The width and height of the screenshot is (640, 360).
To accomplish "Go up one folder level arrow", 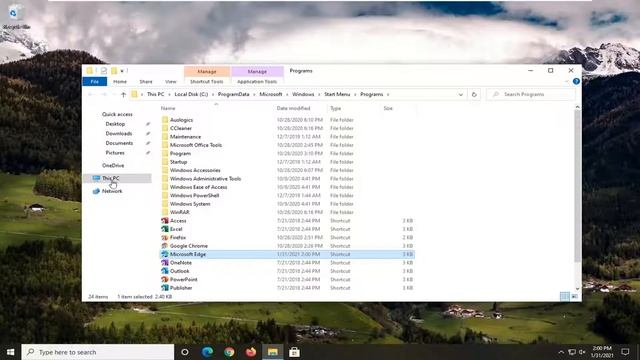I will (x=123, y=94).
